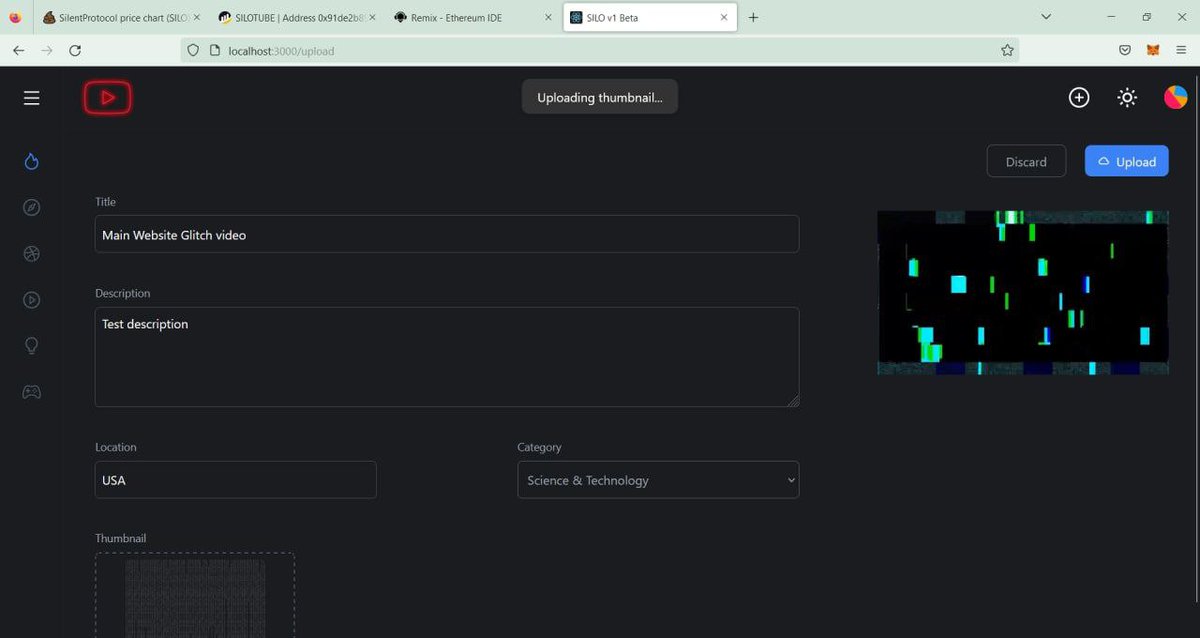This screenshot has width=1200, height=638.
Task: Click the shield tracking protection icon
Action: pos(193,50)
